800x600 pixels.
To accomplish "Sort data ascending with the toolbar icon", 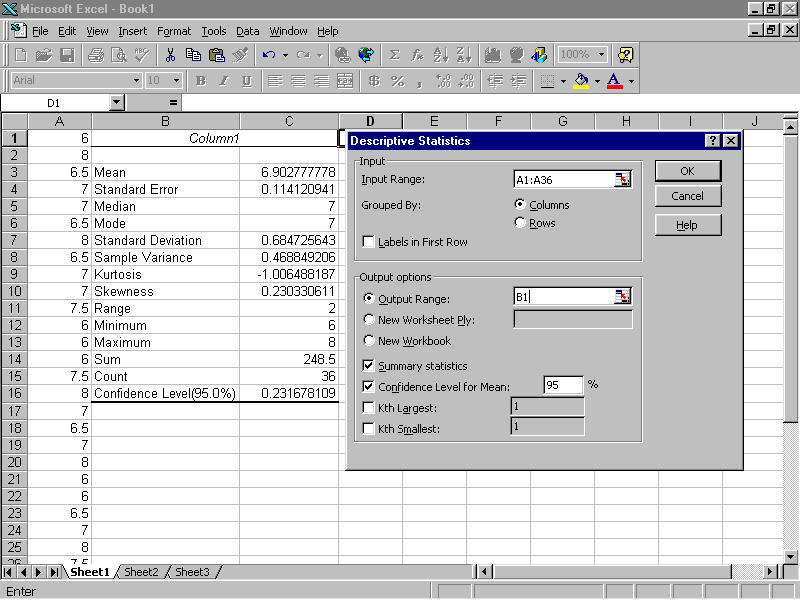I will click(440, 55).
